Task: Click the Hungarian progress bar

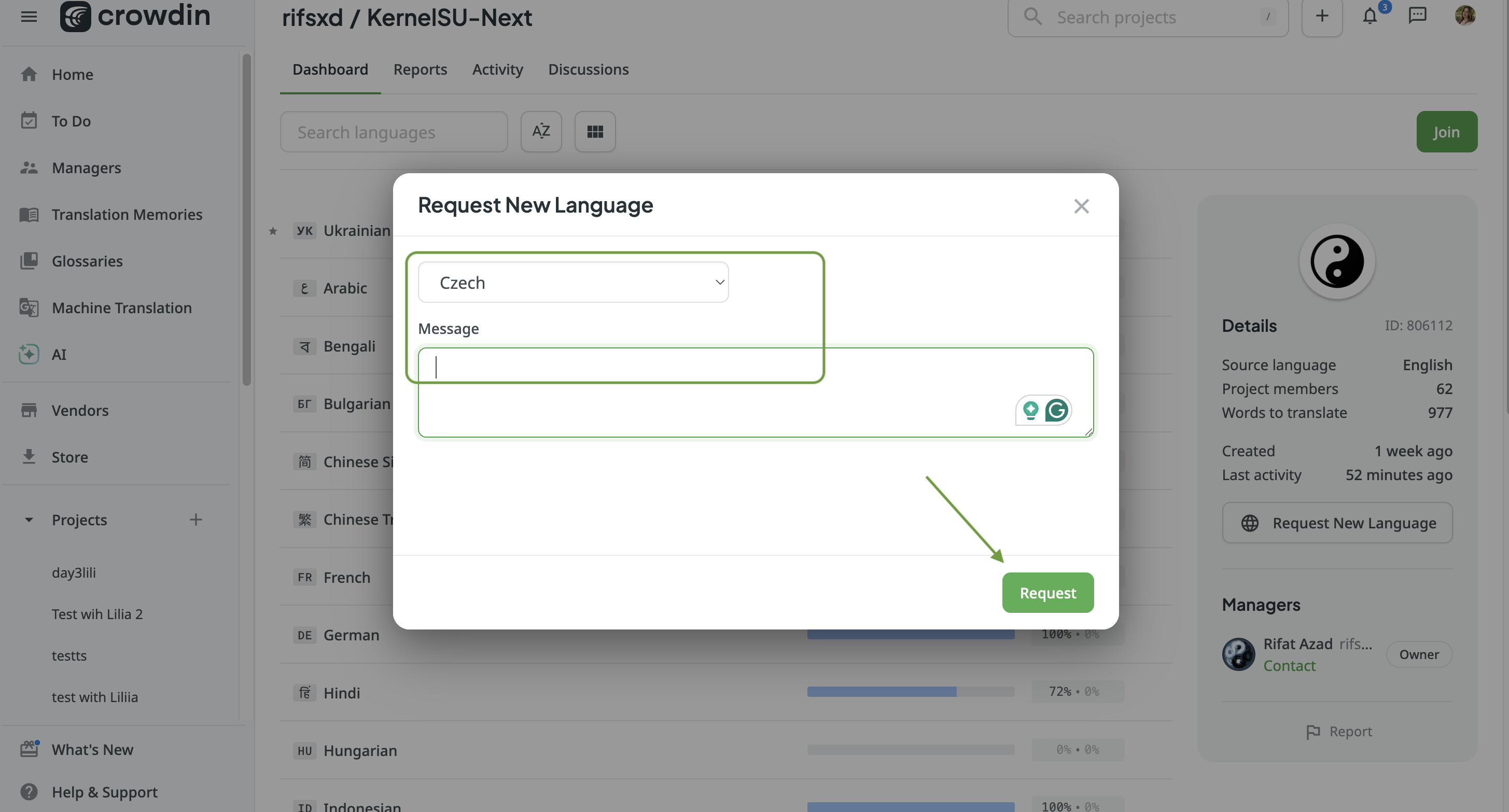Action: [910, 750]
